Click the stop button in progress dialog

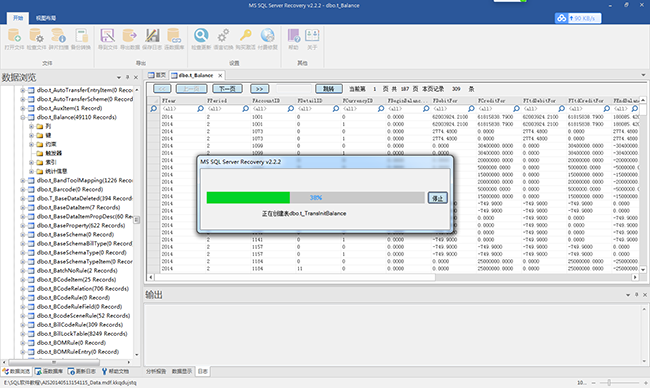tap(437, 198)
